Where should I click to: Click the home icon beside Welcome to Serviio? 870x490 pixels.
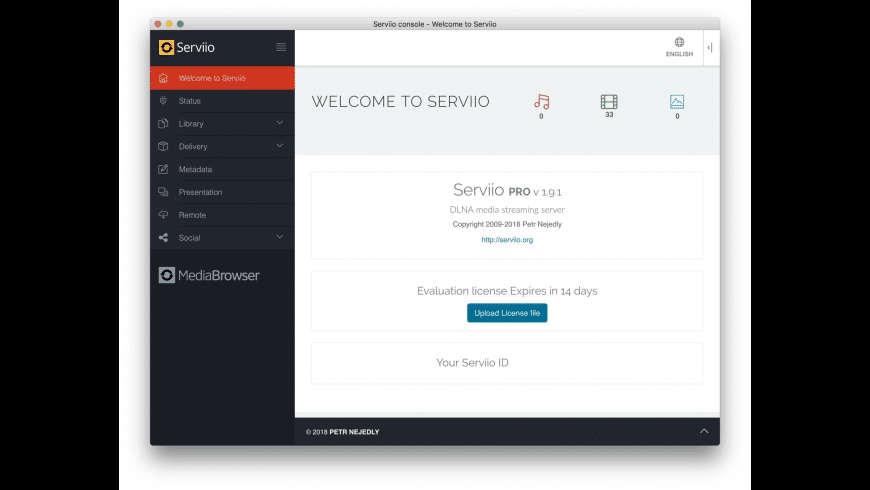pos(163,78)
